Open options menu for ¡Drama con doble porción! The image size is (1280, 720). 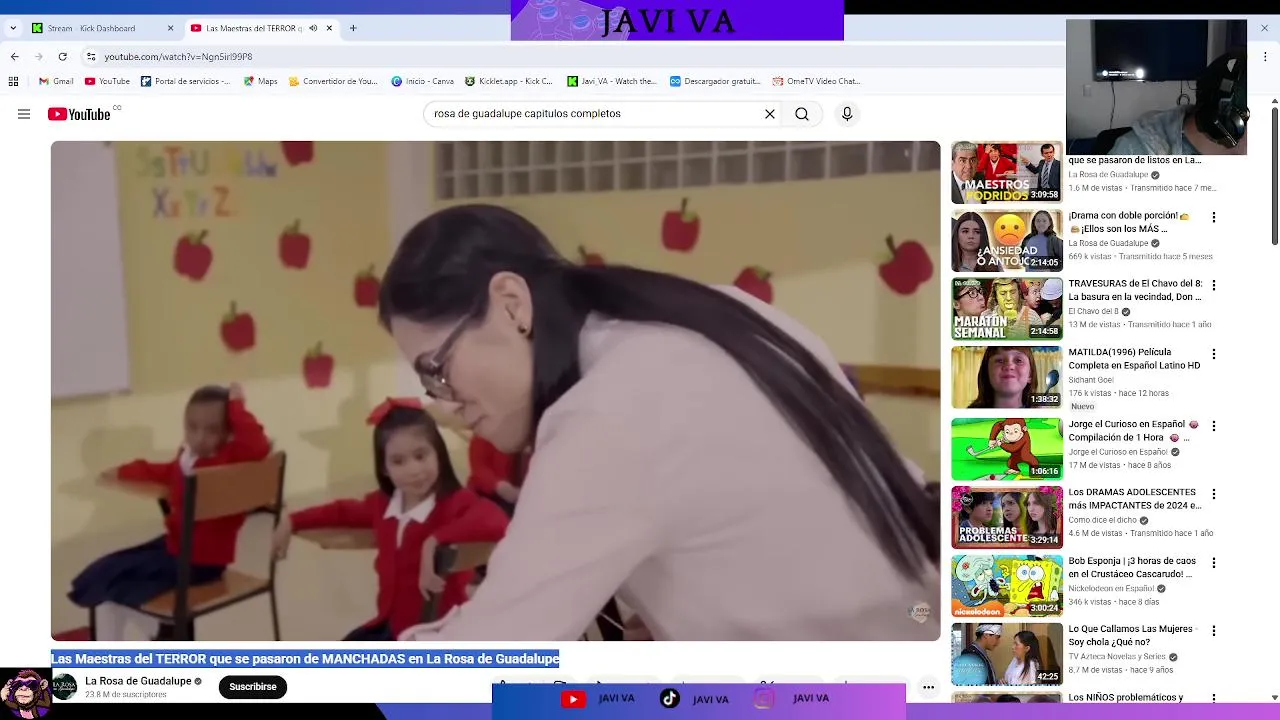tap(1214, 217)
